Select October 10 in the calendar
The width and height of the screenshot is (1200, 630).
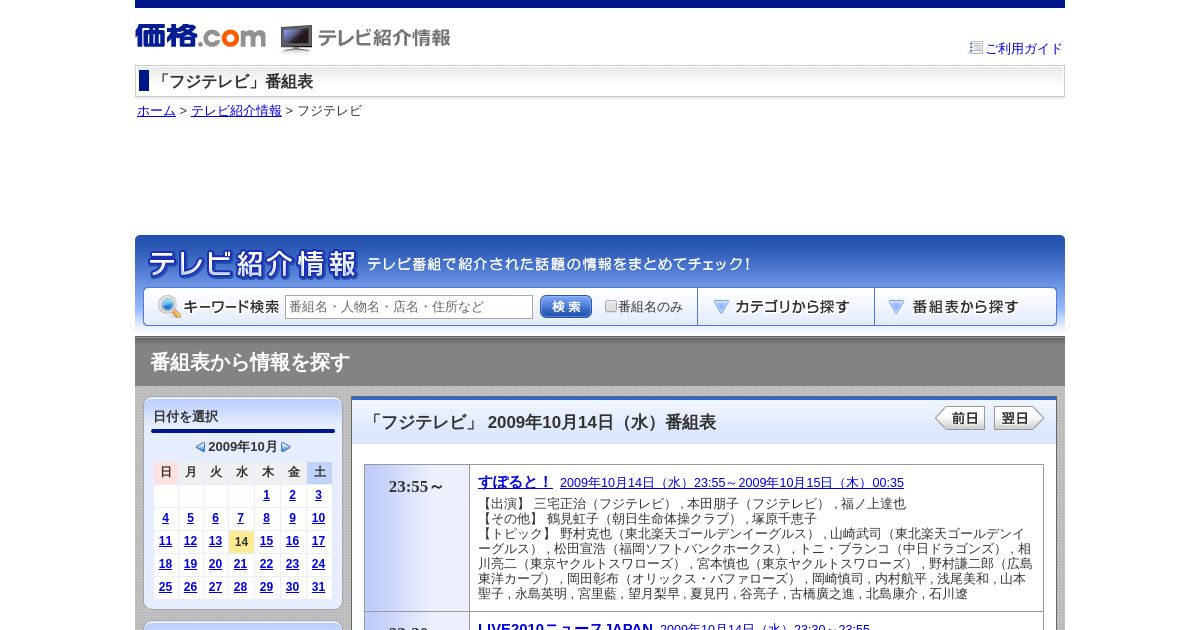pos(318,518)
